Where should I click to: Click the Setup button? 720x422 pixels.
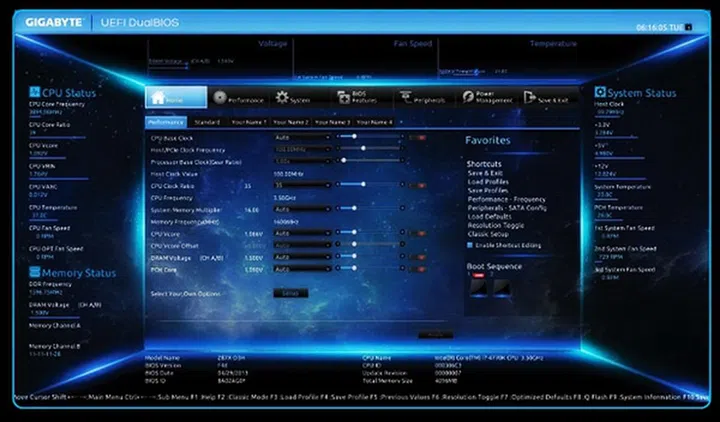click(290, 293)
